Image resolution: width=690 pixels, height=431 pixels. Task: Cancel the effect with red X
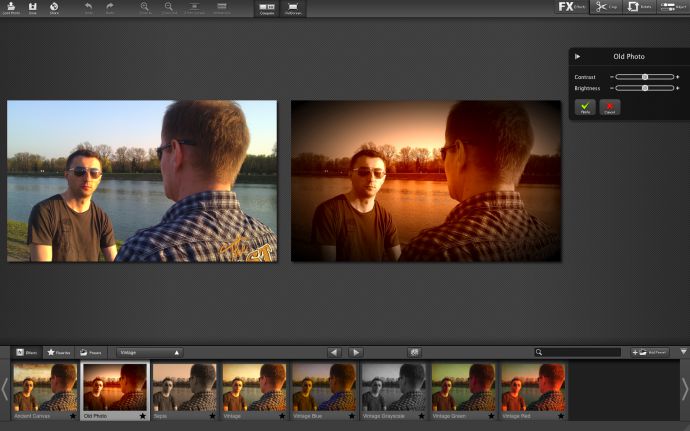[609, 107]
